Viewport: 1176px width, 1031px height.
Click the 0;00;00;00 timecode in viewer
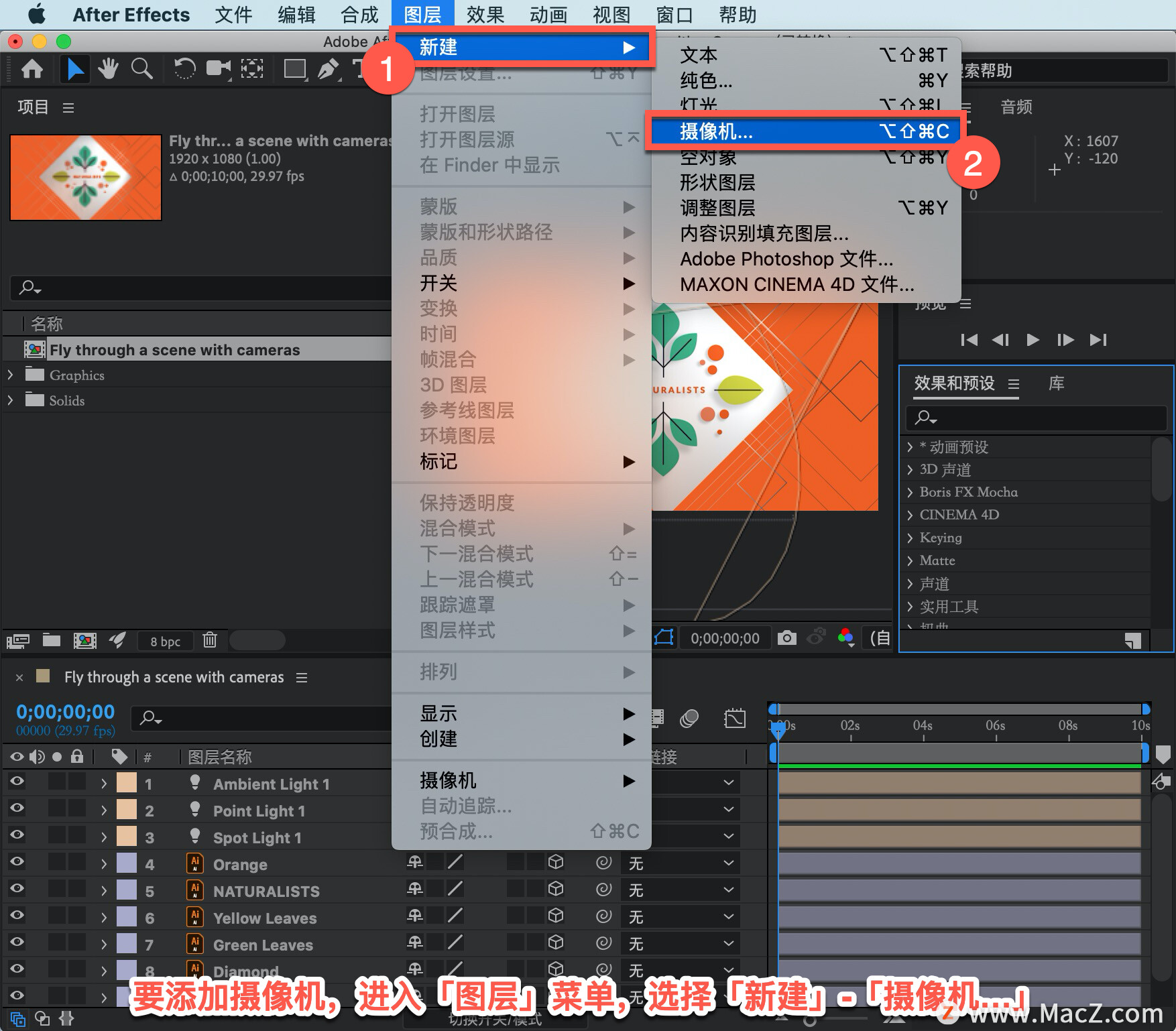[x=725, y=638]
